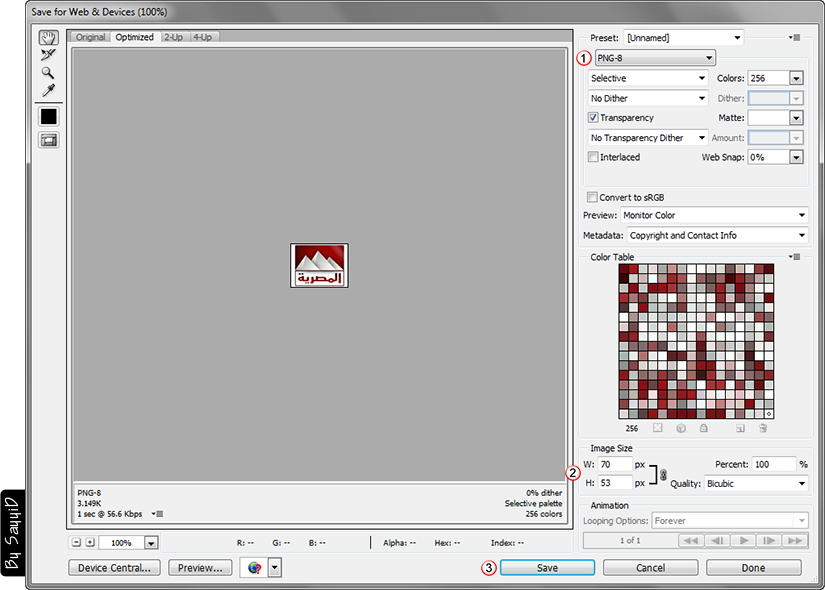Viewport: 825px width, 590px height.
Task: Switch to the 4-Up tab
Action: point(203,37)
